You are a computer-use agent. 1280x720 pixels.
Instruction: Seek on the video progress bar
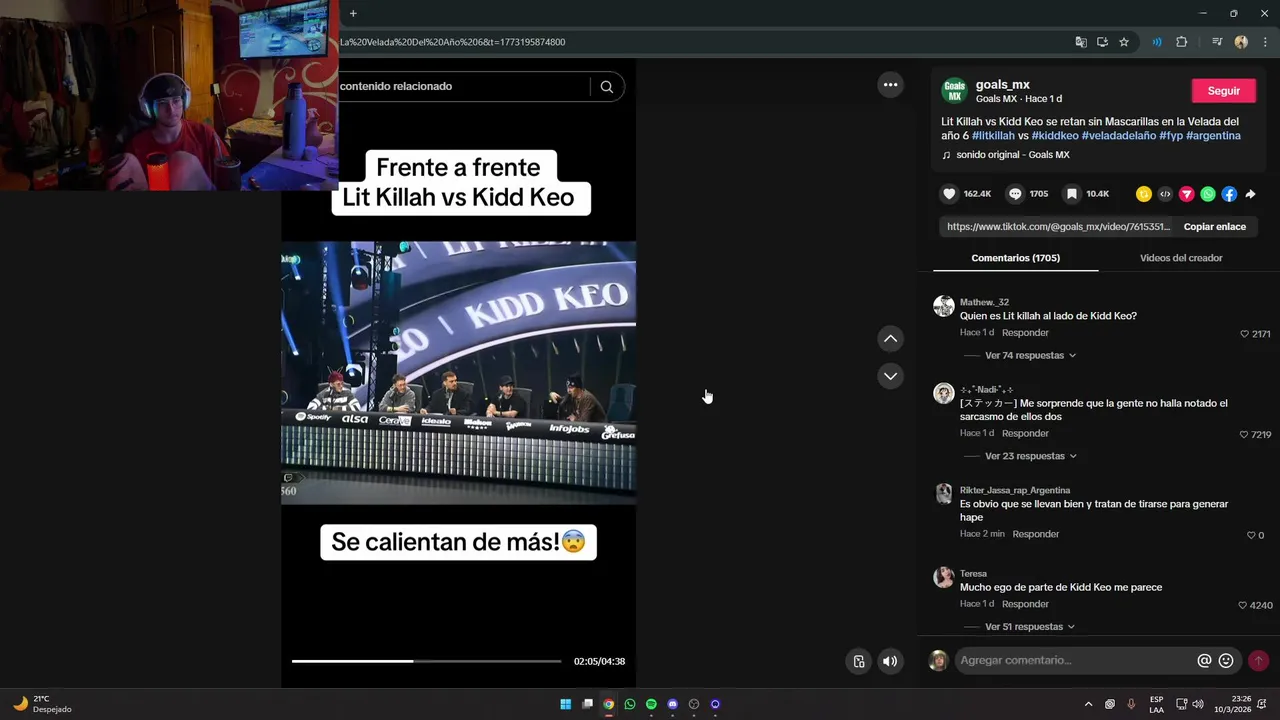426,661
